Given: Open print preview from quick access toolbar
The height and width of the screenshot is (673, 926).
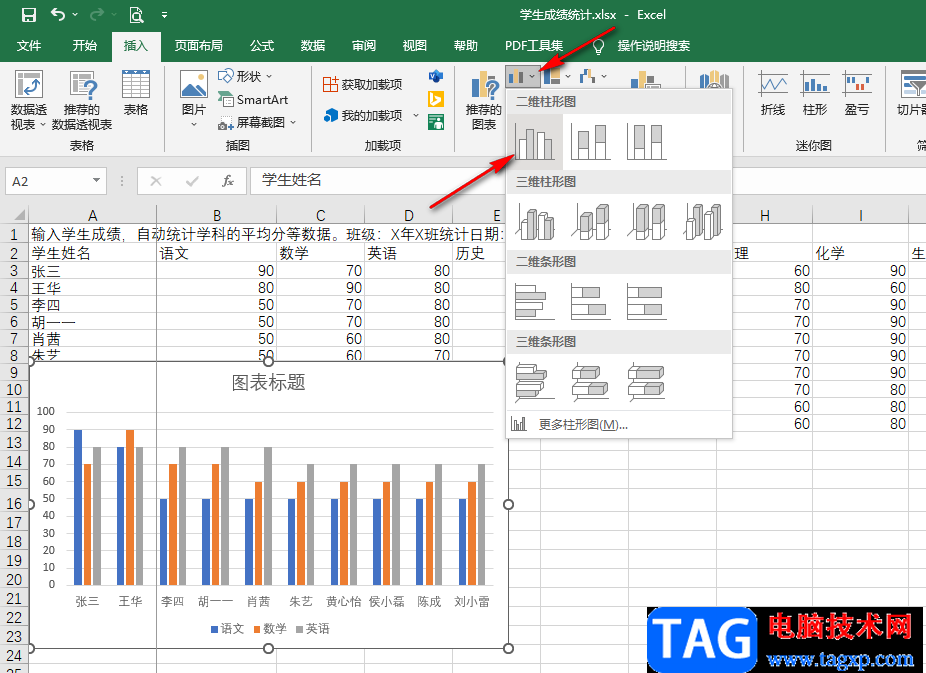Looking at the screenshot, I should [x=136, y=15].
